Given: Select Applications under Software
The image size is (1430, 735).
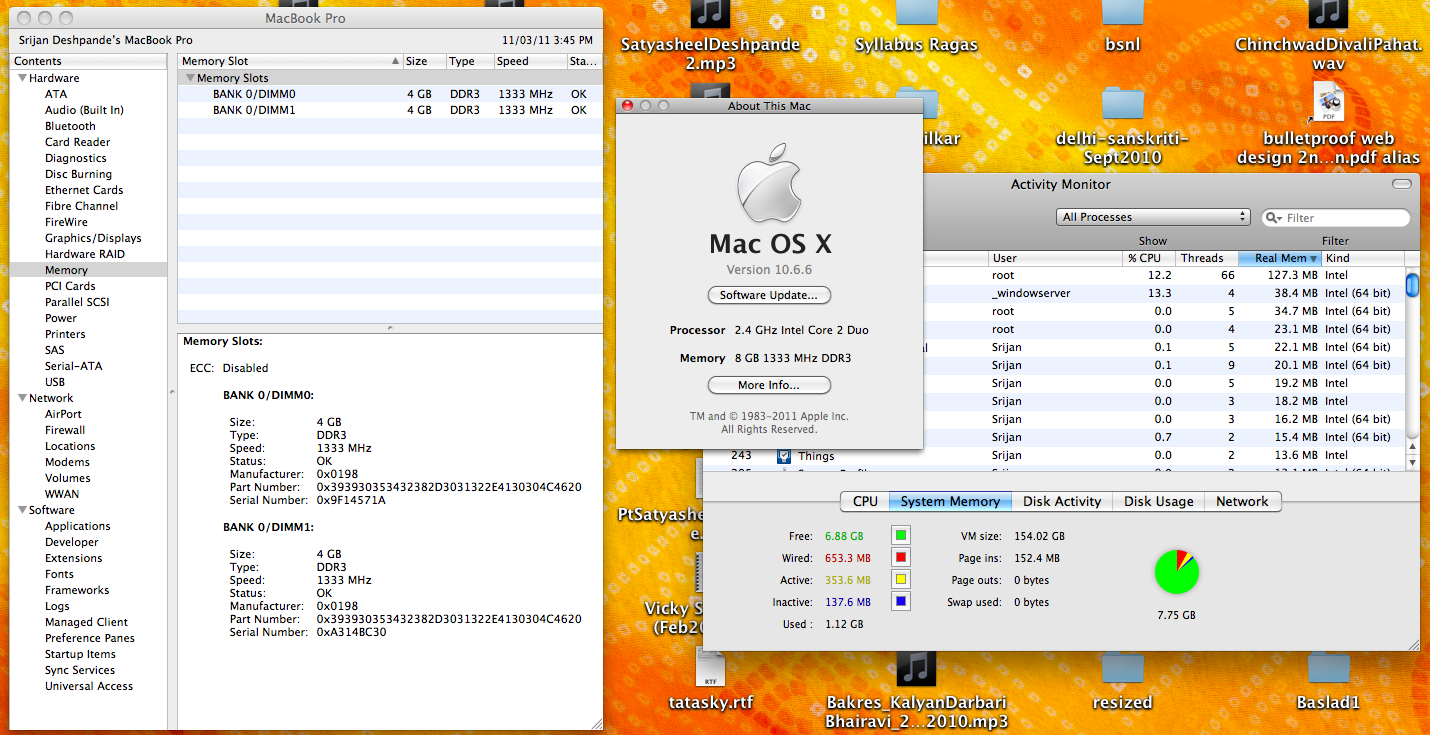Looking at the screenshot, I should tap(77, 526).
